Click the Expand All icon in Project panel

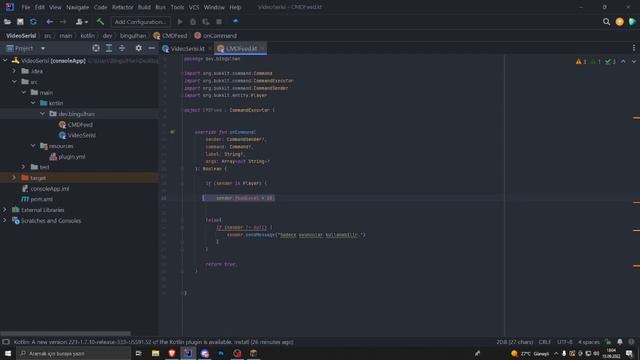click(x=109, y=48)
